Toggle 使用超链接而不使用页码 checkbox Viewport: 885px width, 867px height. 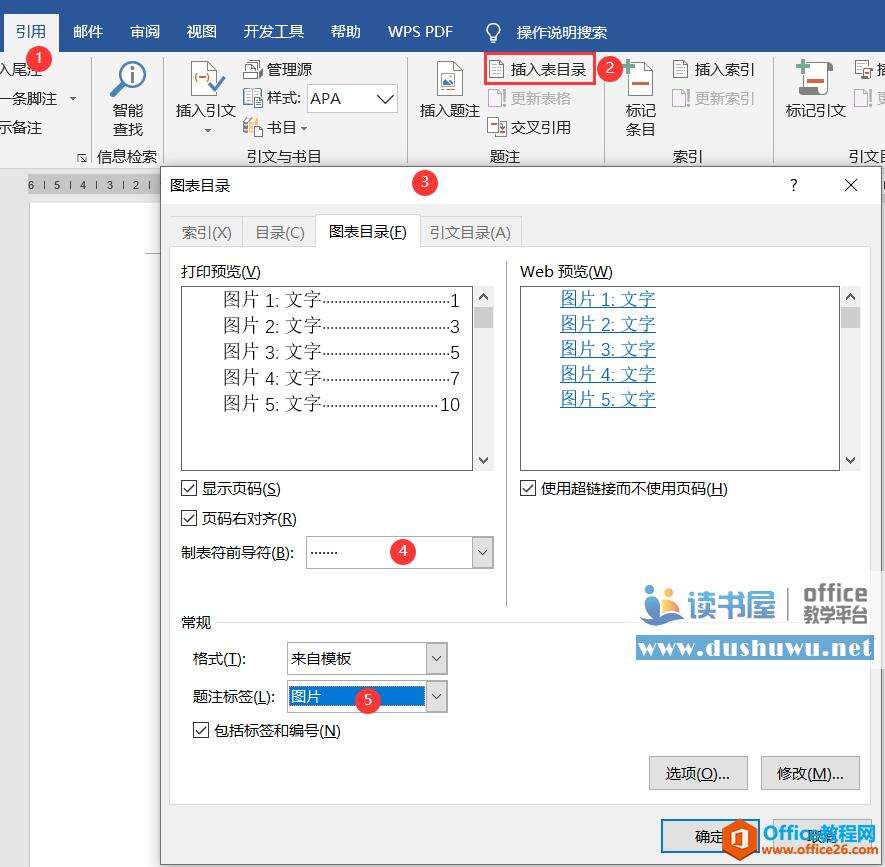click(x=526, y=488)
